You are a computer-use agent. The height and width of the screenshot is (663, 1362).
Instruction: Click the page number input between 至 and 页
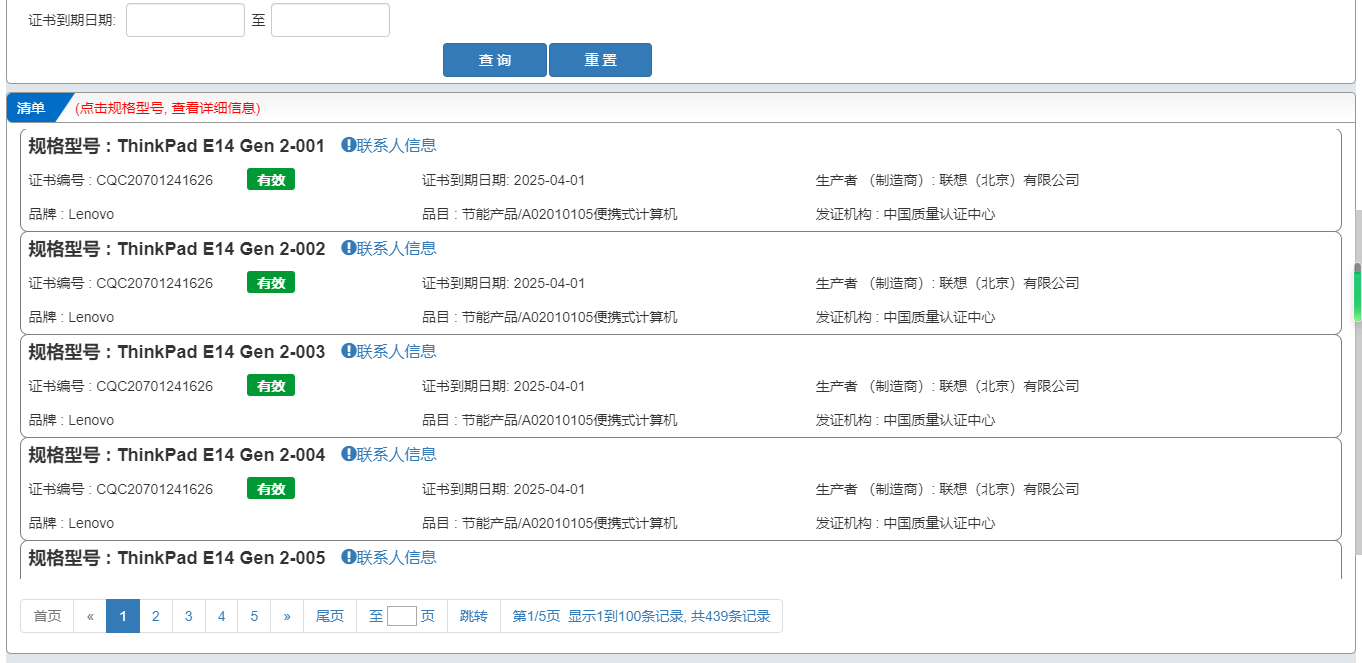point(402,616)
